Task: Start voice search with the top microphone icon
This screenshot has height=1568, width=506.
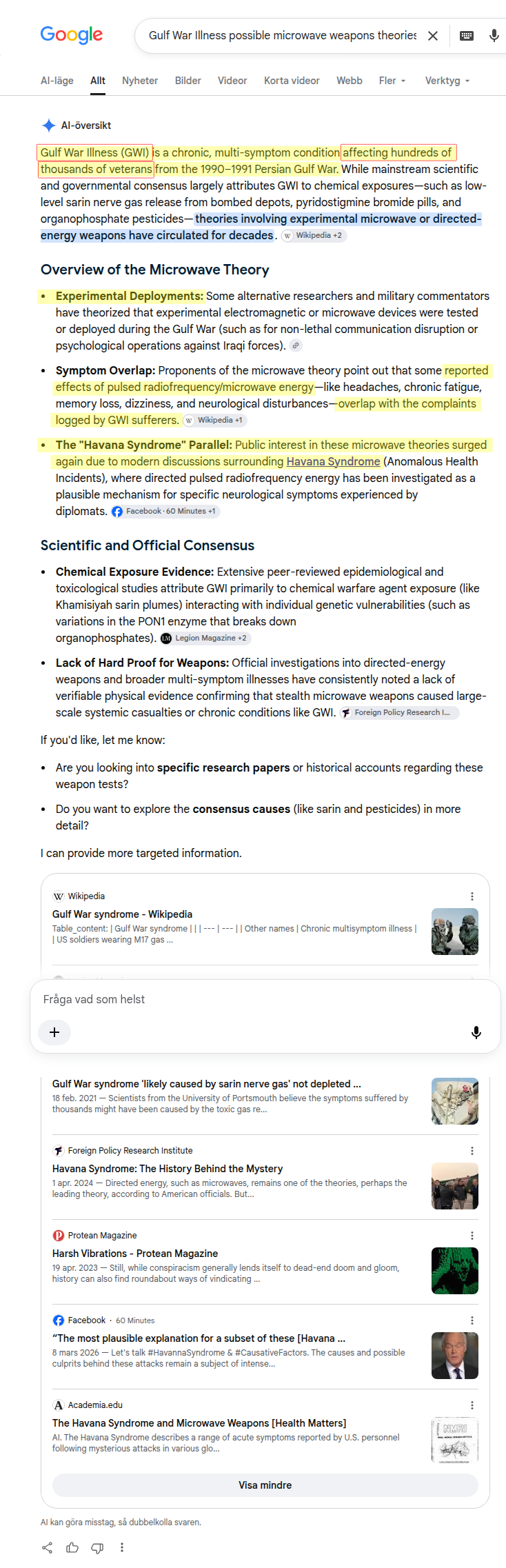Action: tap(494, 36)
